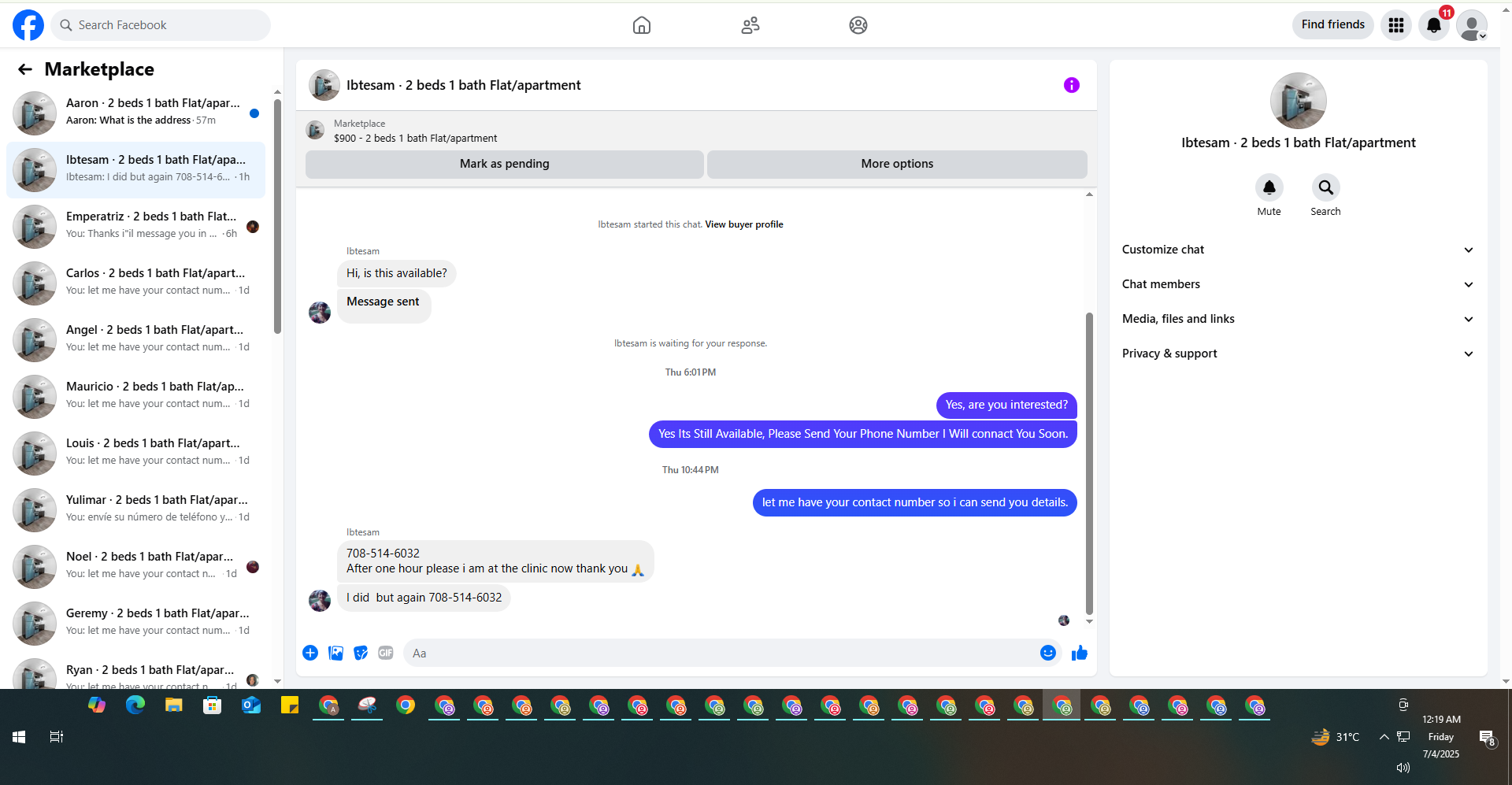Open File Explorer from taskbar
The image size is (1512, 785).
pos(174,705)
